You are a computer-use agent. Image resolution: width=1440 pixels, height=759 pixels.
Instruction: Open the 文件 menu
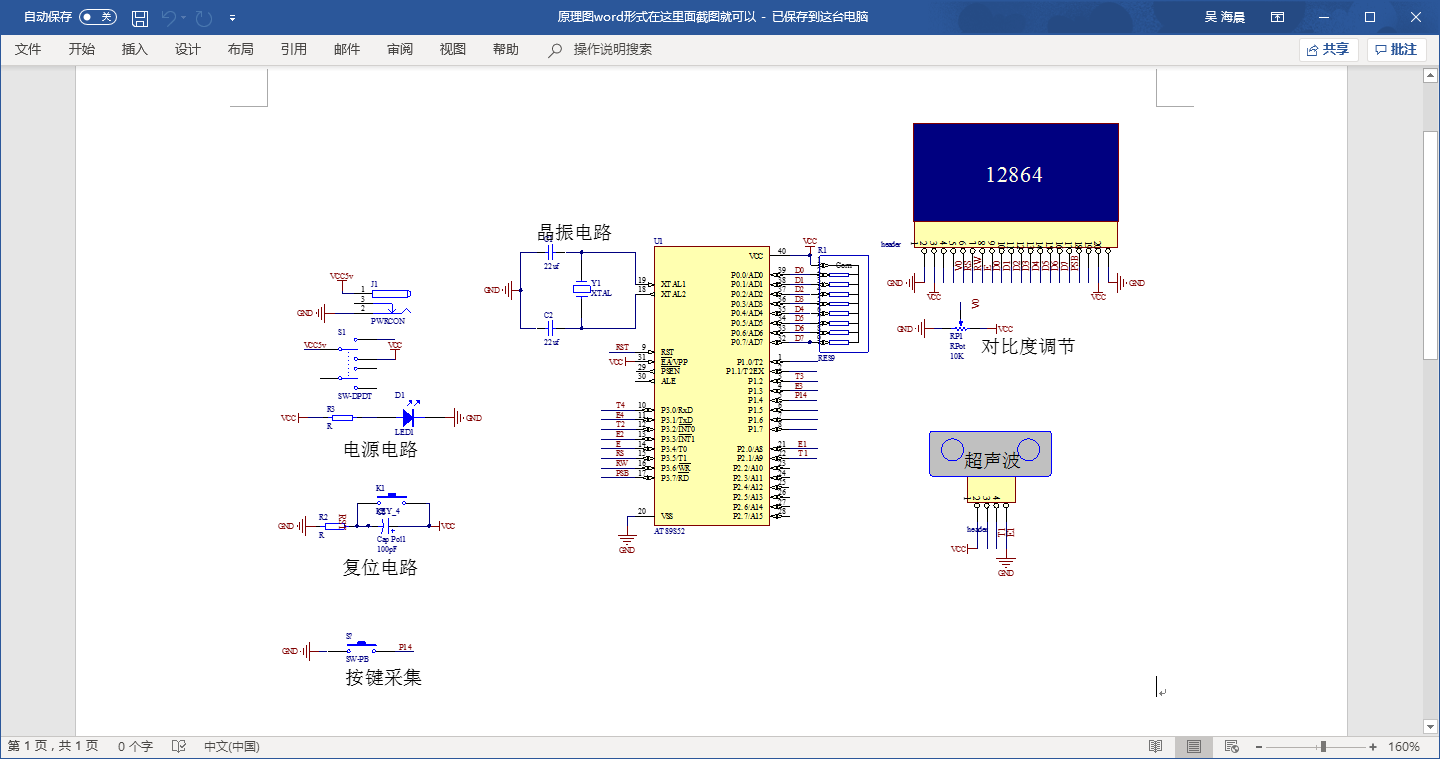coord(28,49)
